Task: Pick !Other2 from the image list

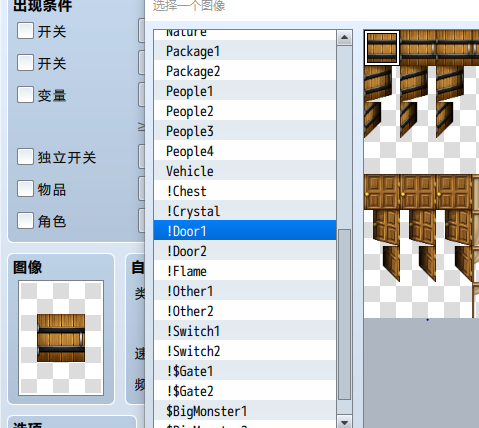Action: click(x=245, y=310)
